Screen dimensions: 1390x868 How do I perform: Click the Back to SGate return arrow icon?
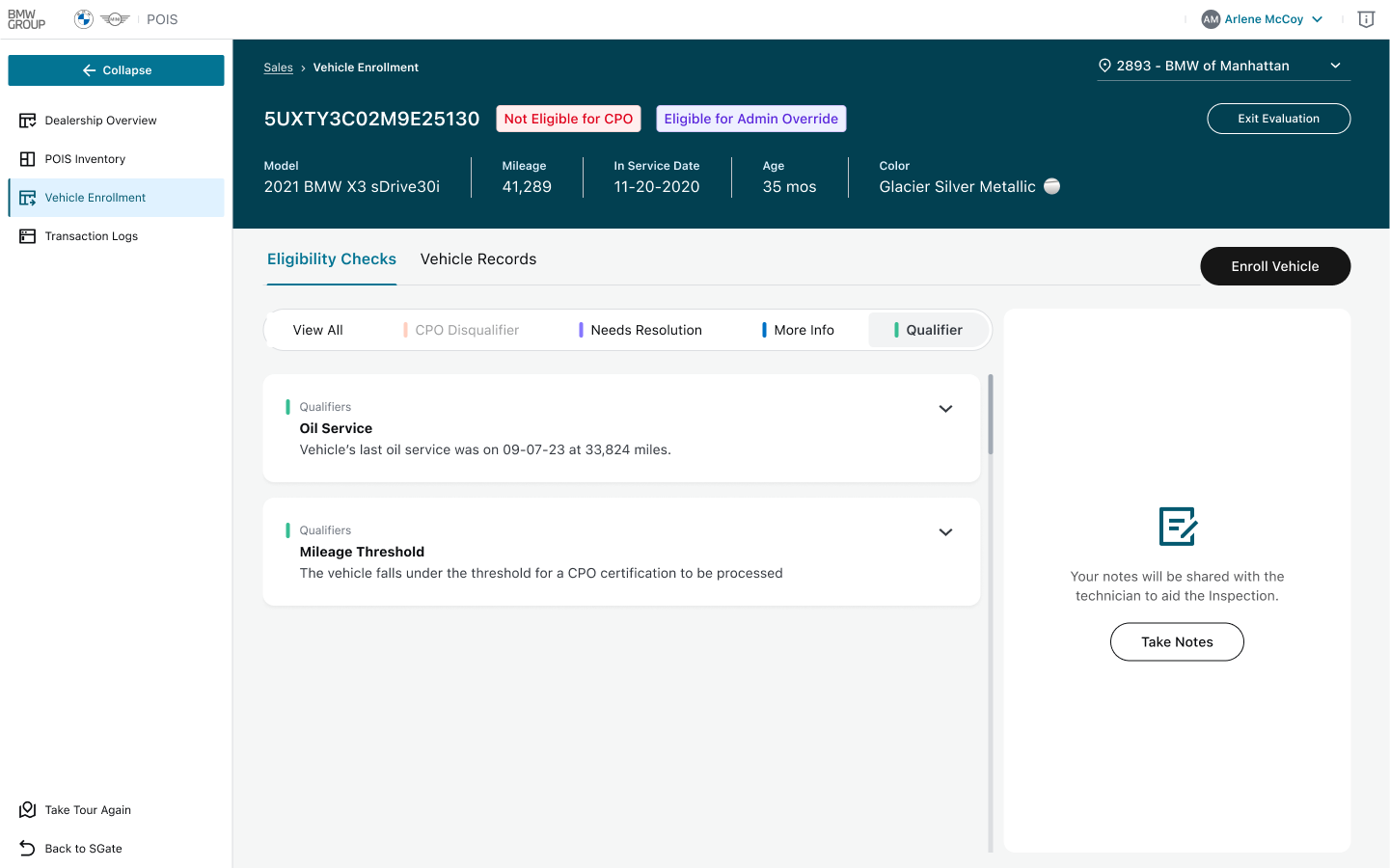point(28,849)
